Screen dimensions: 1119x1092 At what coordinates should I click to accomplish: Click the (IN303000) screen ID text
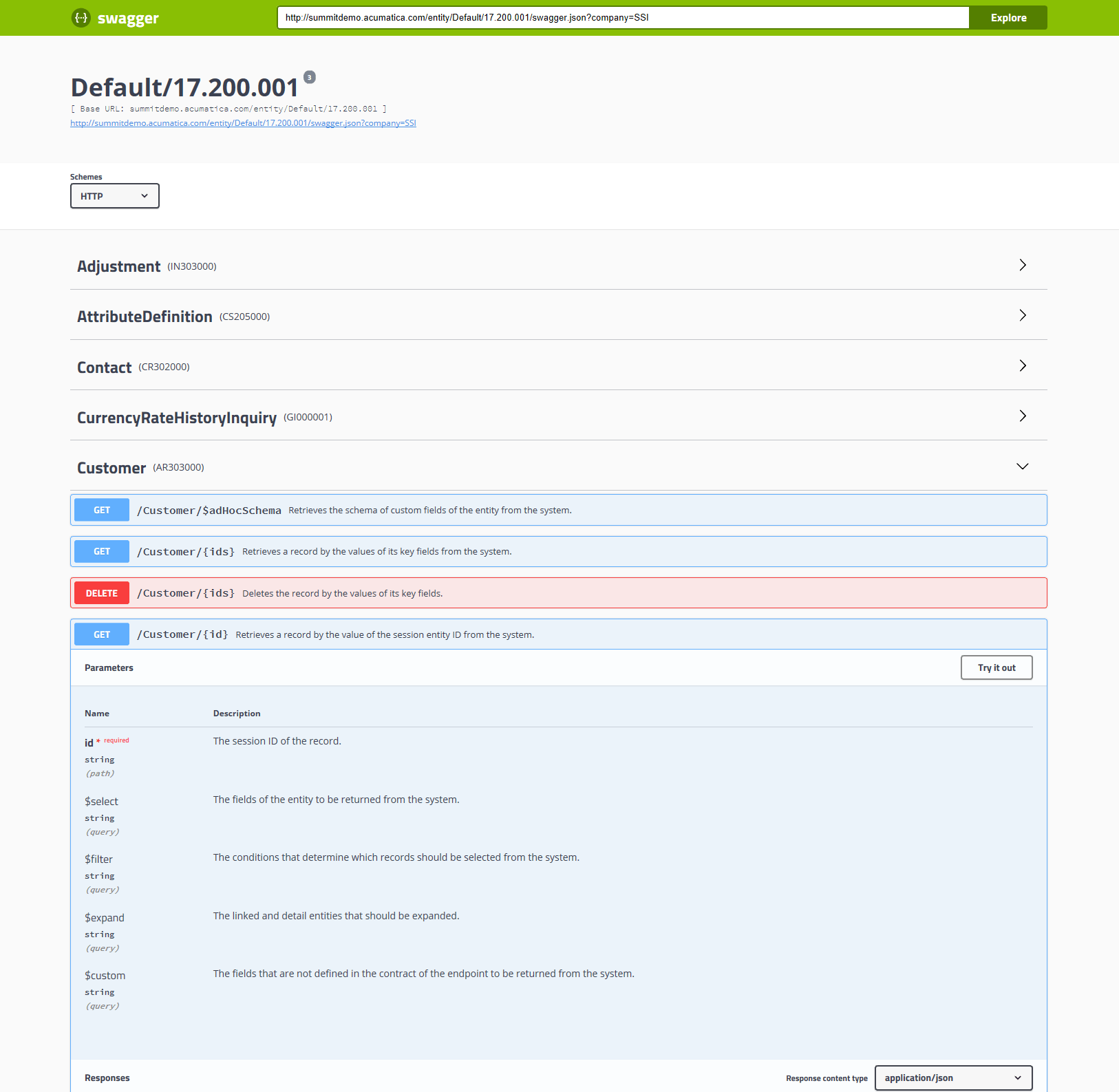[x=192, y=266]
